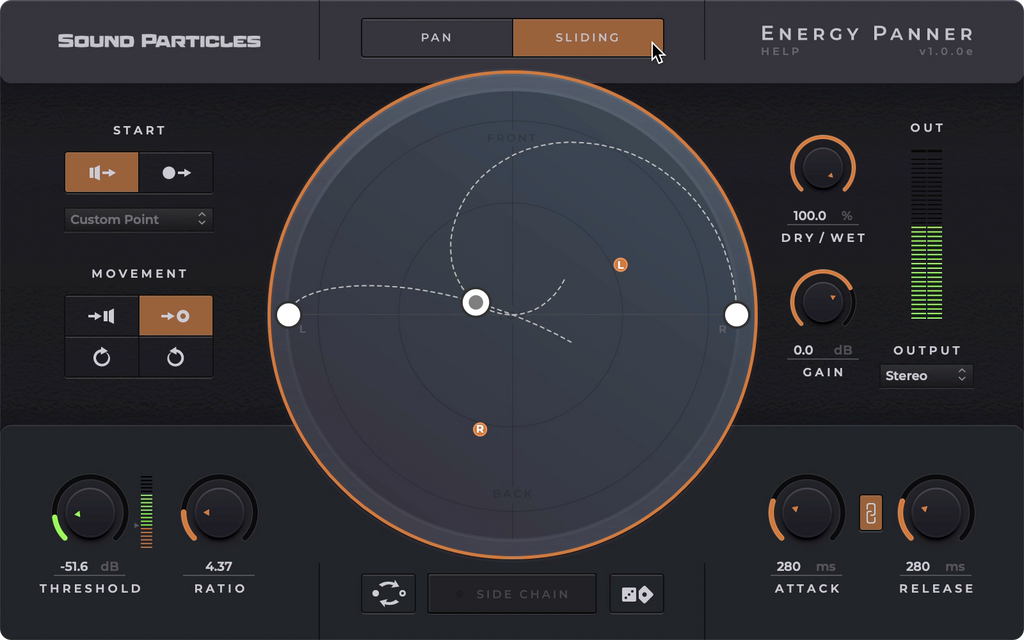The height and width of the screenshot is (640, 1024).
Task: Switch to the Sliding tab
Action: pos(587,38)
